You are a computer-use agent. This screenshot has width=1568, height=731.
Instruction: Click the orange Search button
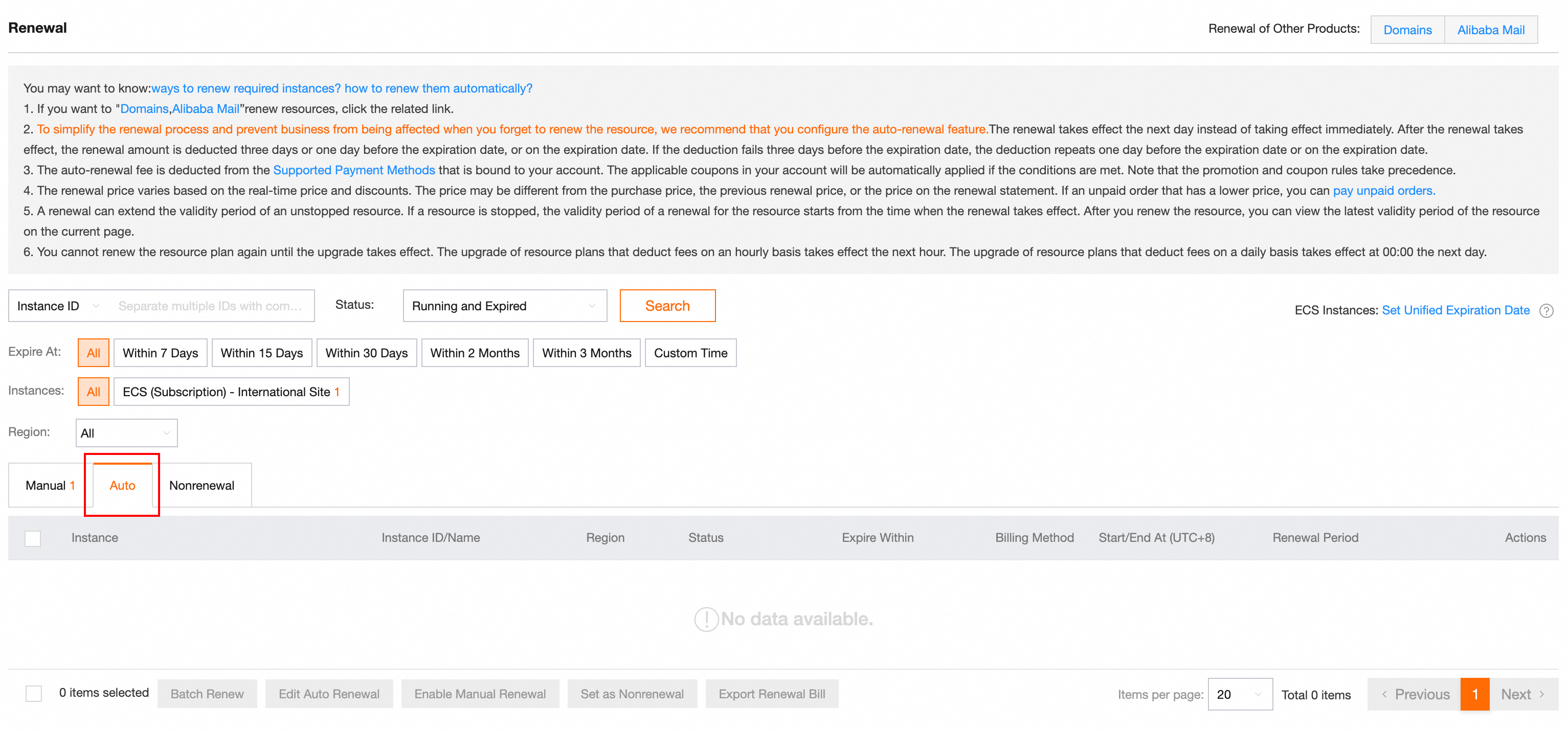click(667, 306)
